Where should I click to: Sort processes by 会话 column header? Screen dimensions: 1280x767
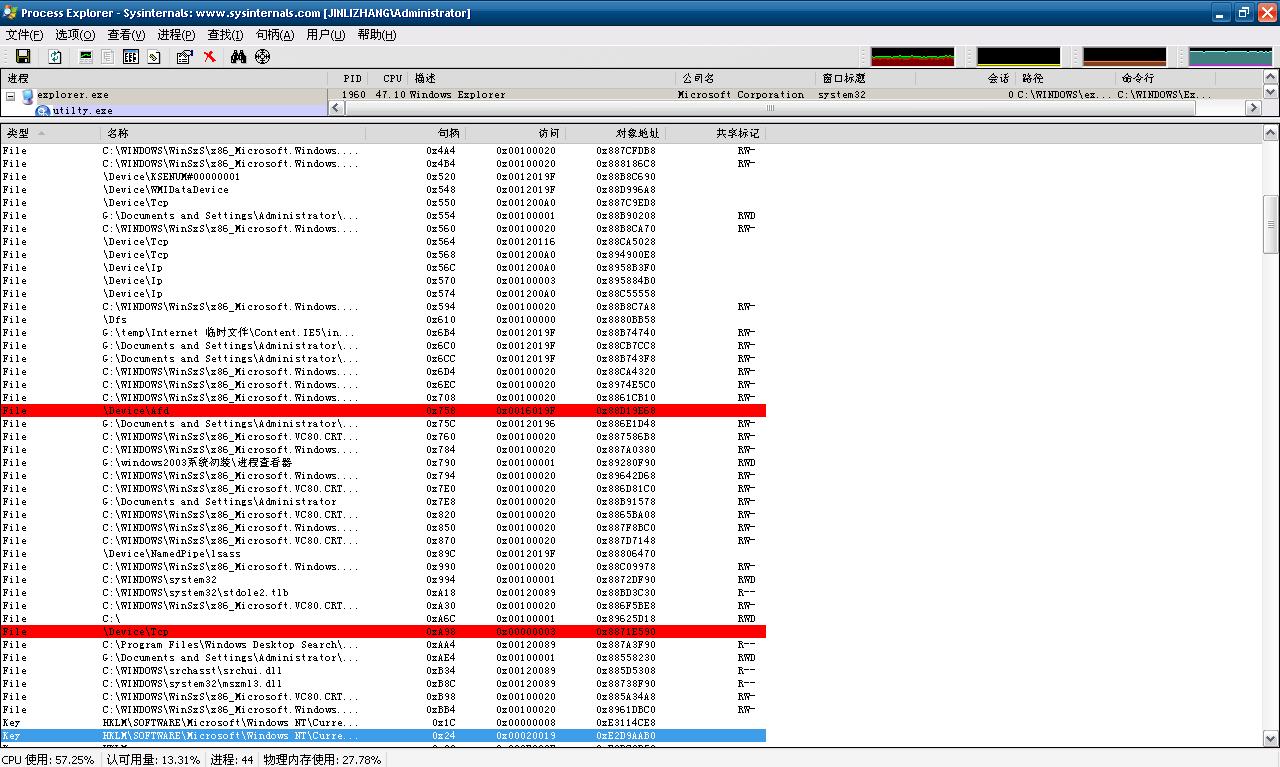coord(965,78)
